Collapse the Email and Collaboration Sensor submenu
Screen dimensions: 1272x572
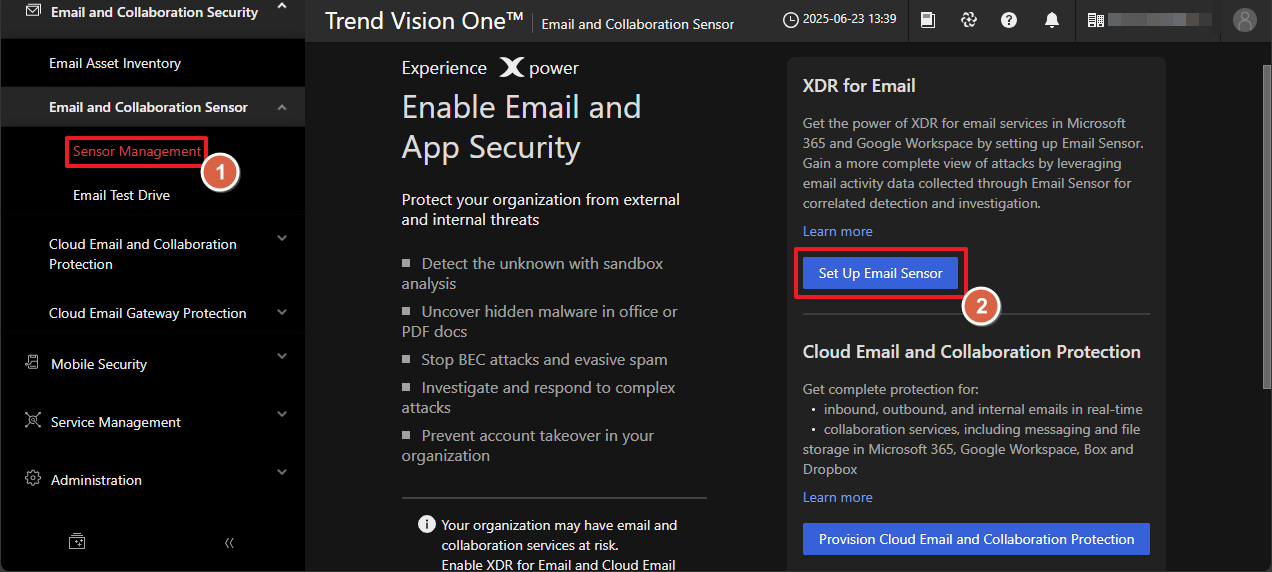pyautogui.click(x=282, y=107)
